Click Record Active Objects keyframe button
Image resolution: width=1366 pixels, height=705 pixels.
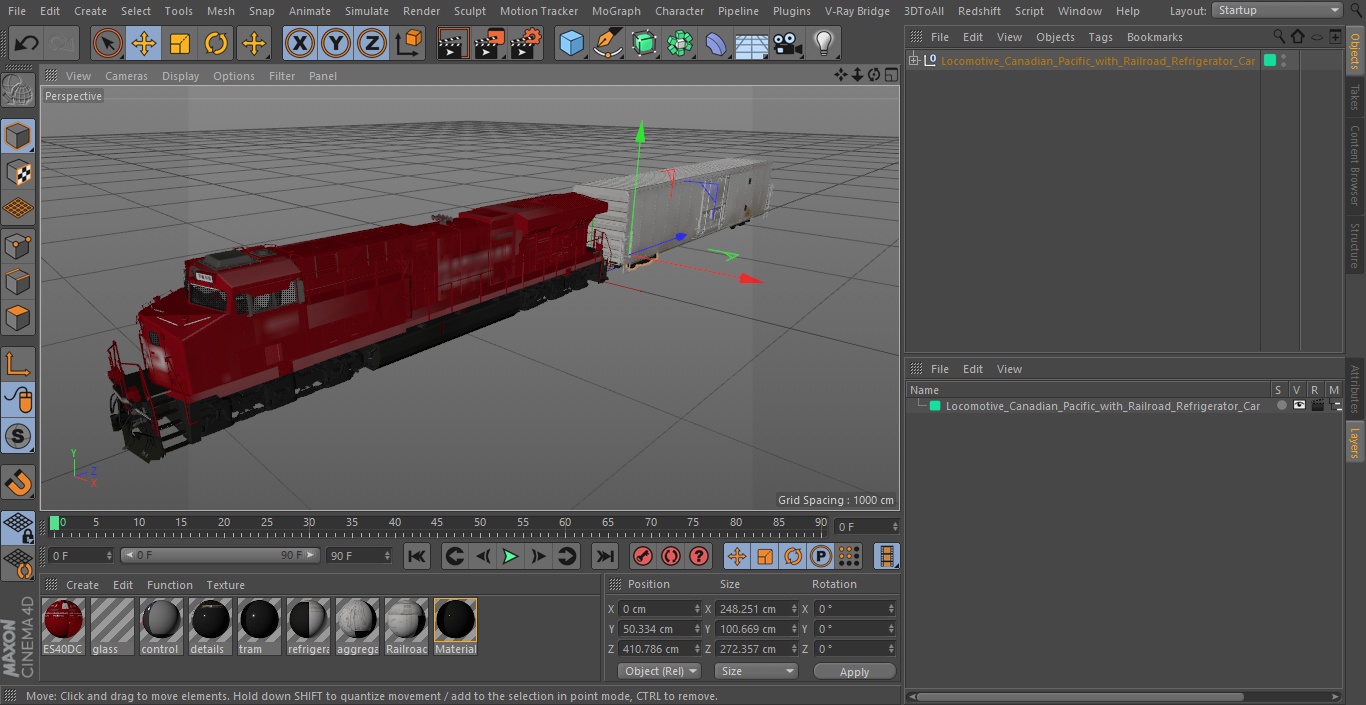pyautogui.click(x=643, y=556)
